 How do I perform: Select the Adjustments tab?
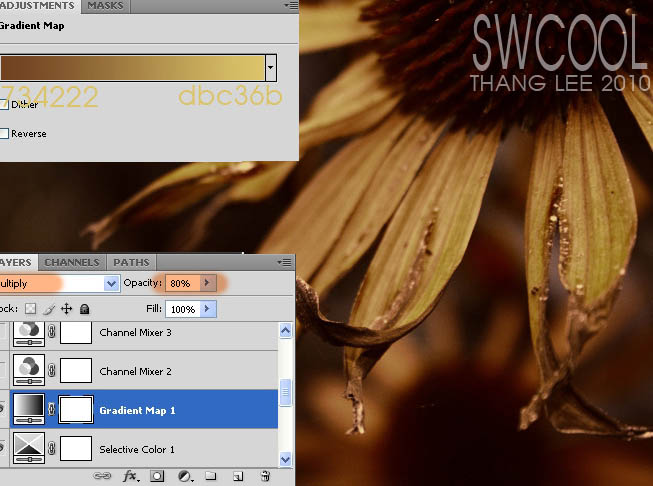point(38,6)
